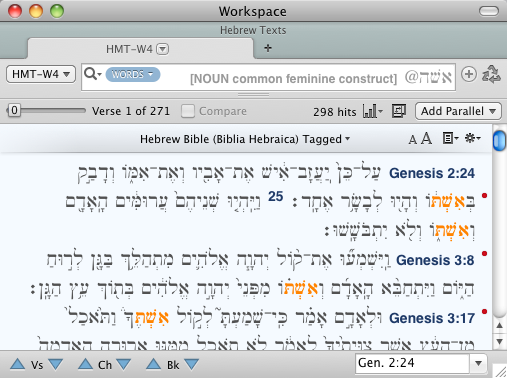Add a new tab with plus
507x378 pixels.
tap(268, 48)
